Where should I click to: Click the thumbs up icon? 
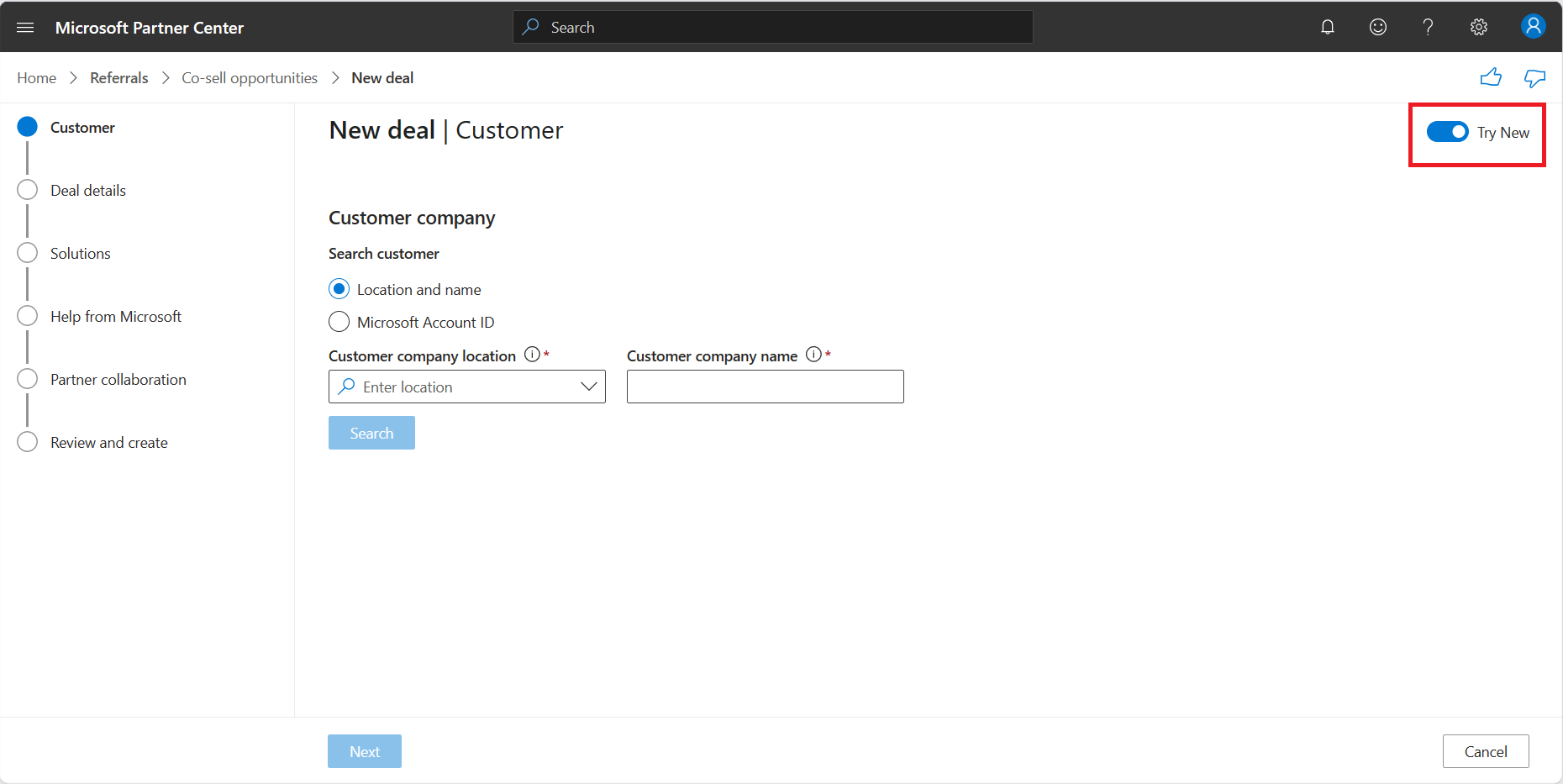click(x=1491, y=77)
